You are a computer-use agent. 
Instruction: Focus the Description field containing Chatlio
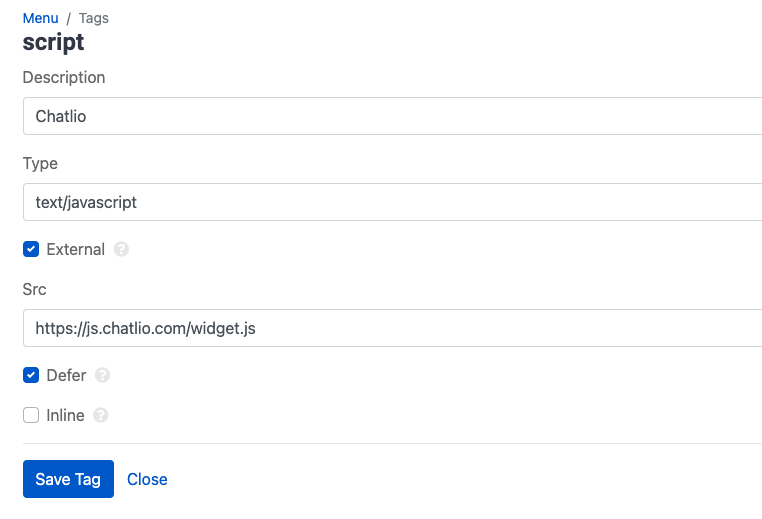(393, 116)
